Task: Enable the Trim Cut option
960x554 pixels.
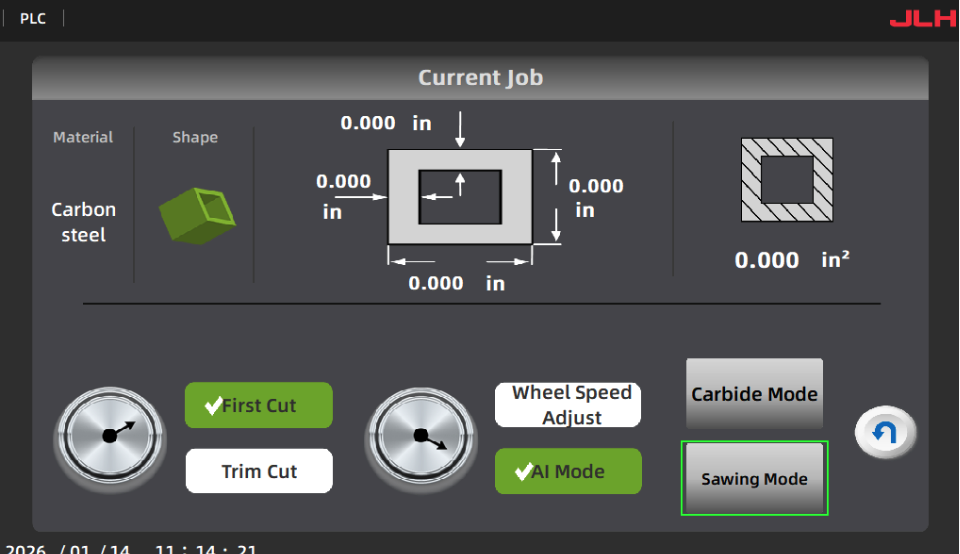Action: [258, 471]
